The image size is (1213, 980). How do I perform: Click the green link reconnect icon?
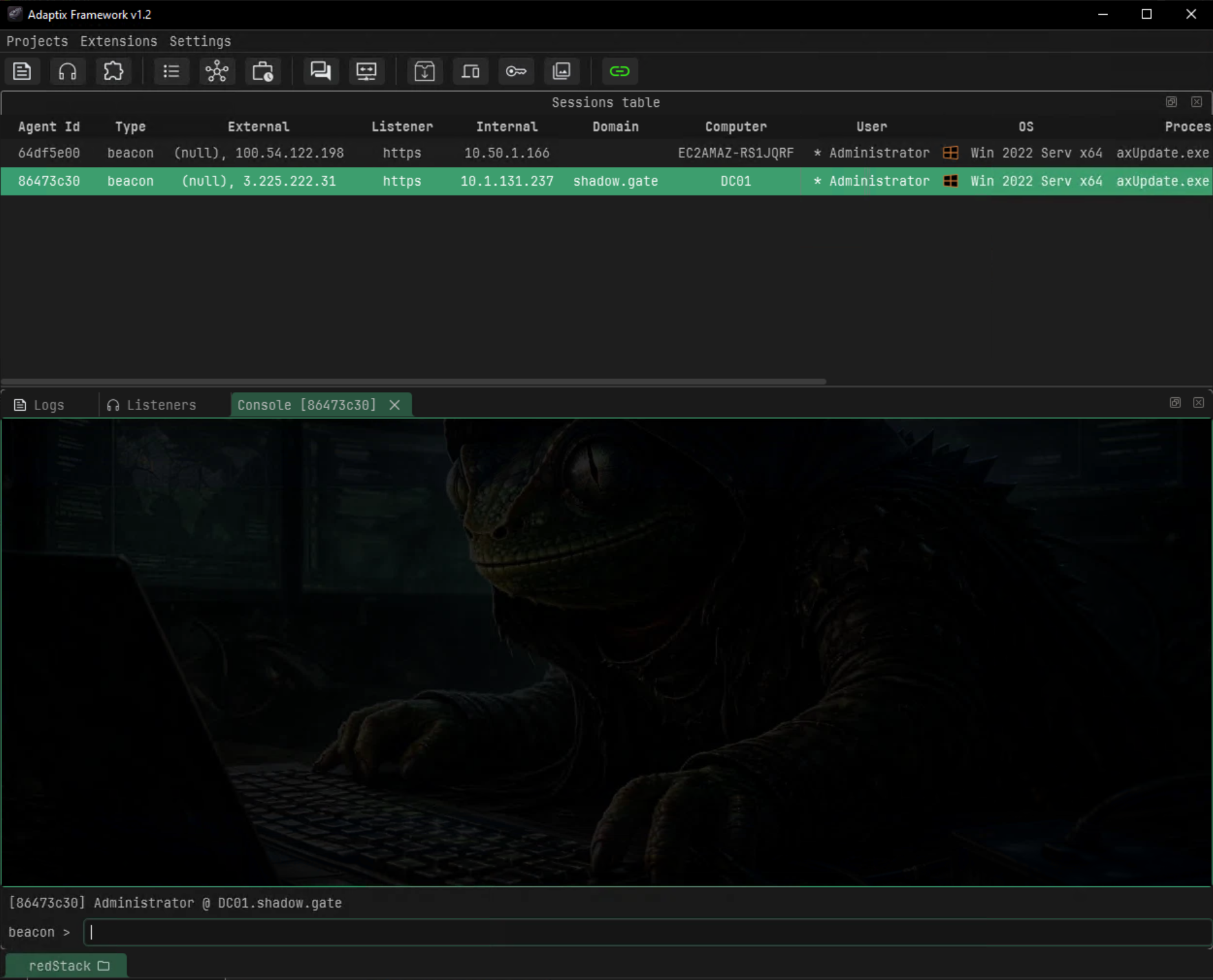click(620, 71)
